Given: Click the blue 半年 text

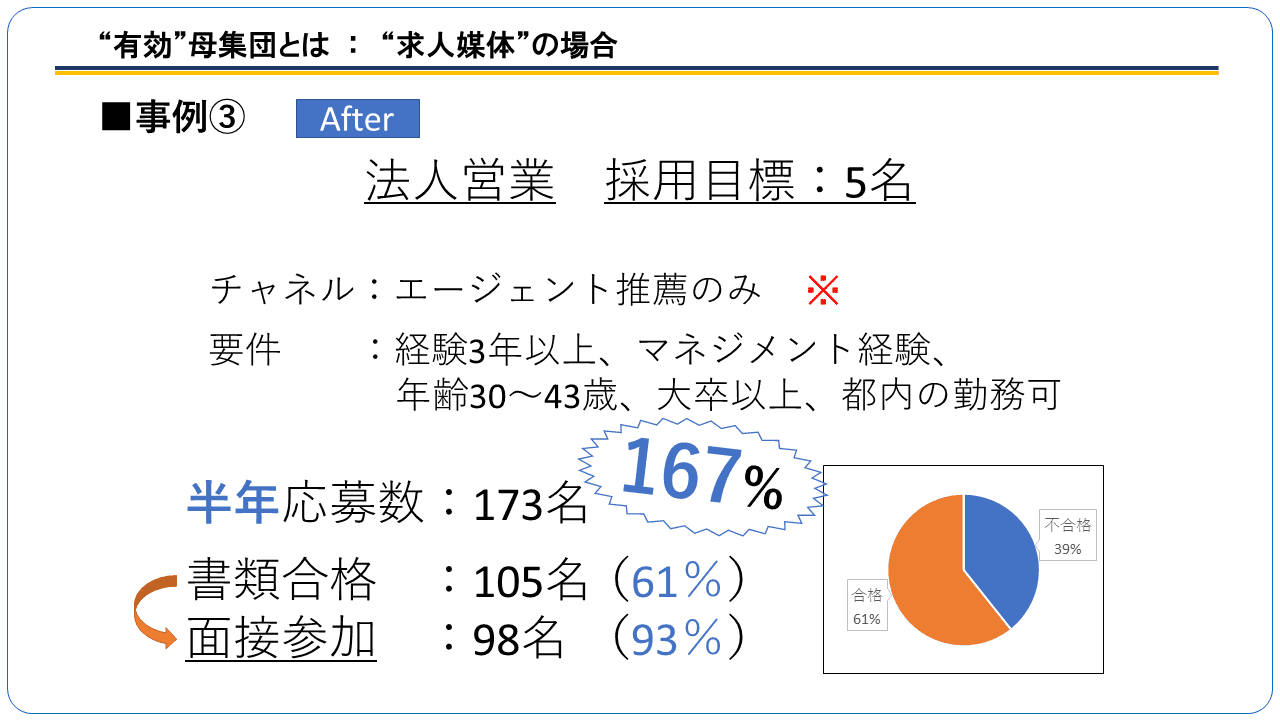Looking at the screenshot, I should tap(233, 503).
